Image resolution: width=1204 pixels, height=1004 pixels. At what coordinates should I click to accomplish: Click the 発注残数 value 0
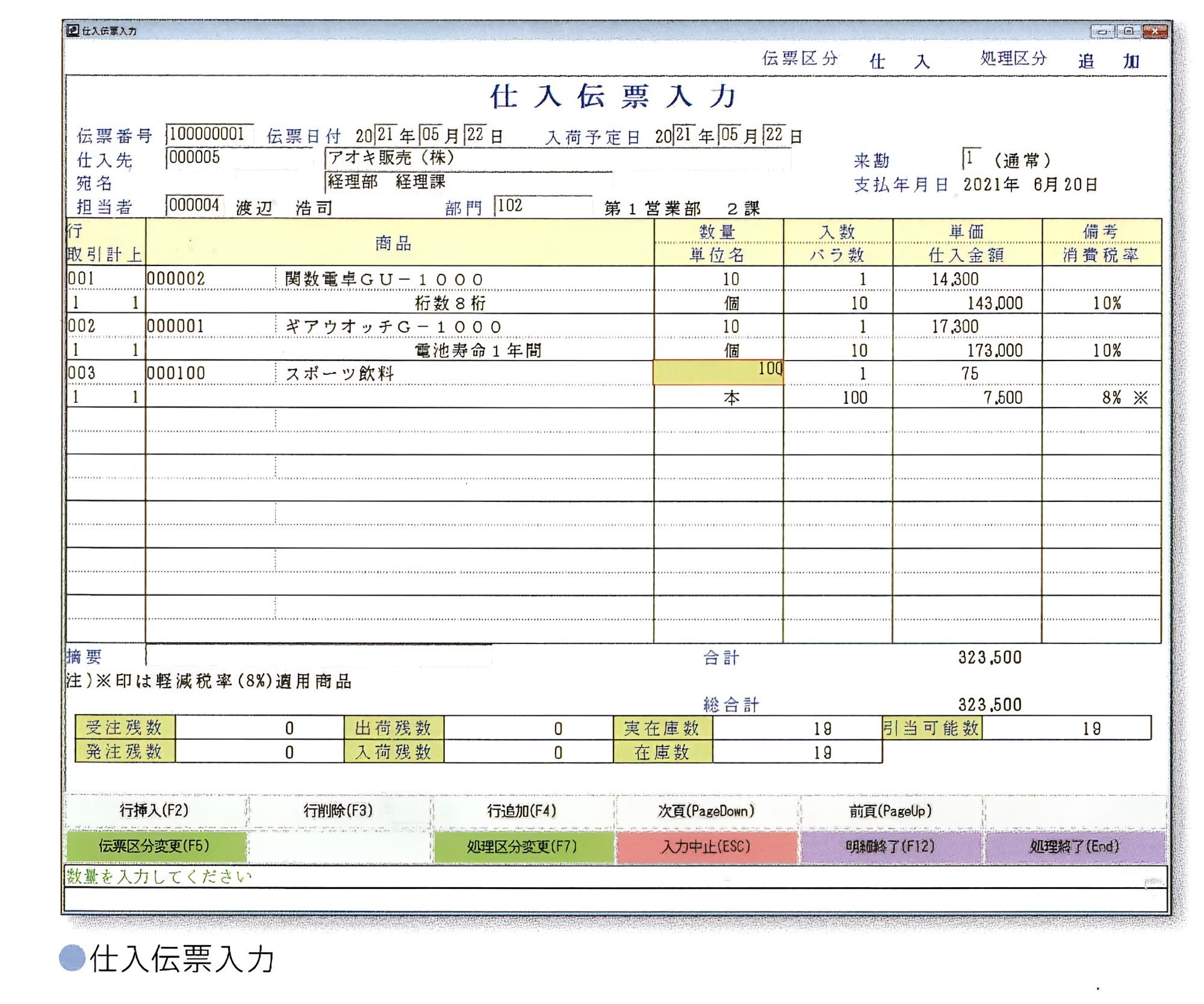(x=259, y=752)
